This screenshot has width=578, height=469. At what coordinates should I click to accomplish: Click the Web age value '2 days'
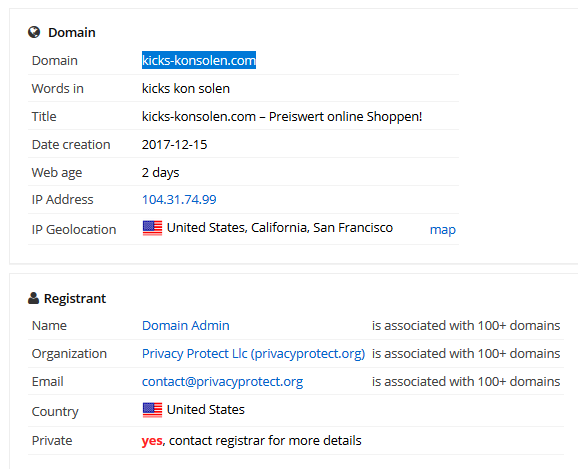[160, 173]
